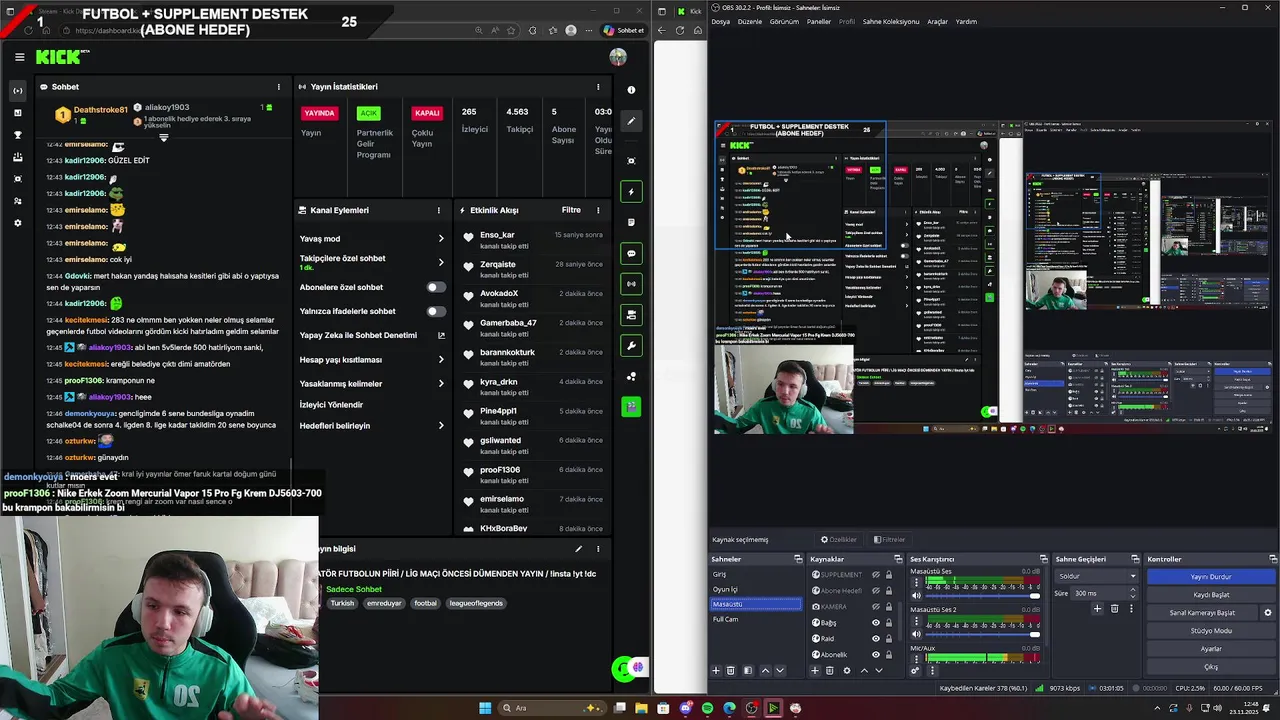Open the OBS Araçlar menu

click(937, 22)
